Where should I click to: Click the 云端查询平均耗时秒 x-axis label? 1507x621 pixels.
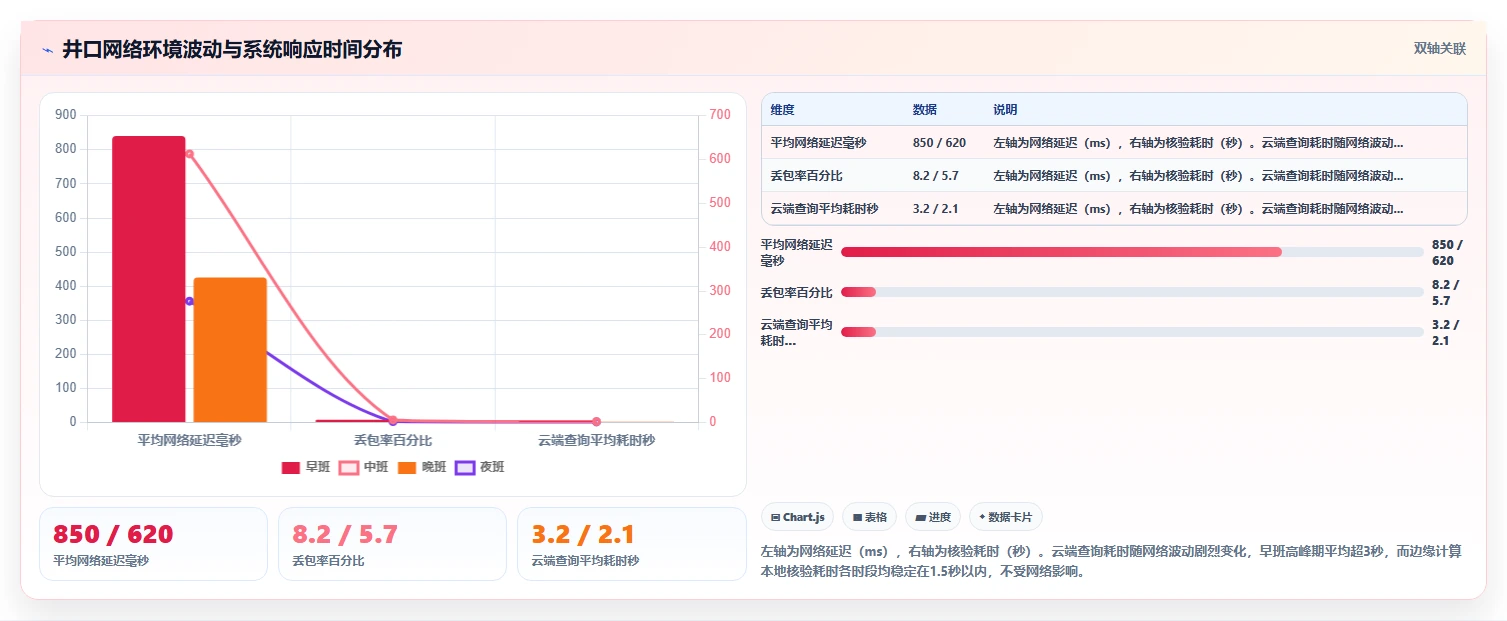click(x=596, y=440)
